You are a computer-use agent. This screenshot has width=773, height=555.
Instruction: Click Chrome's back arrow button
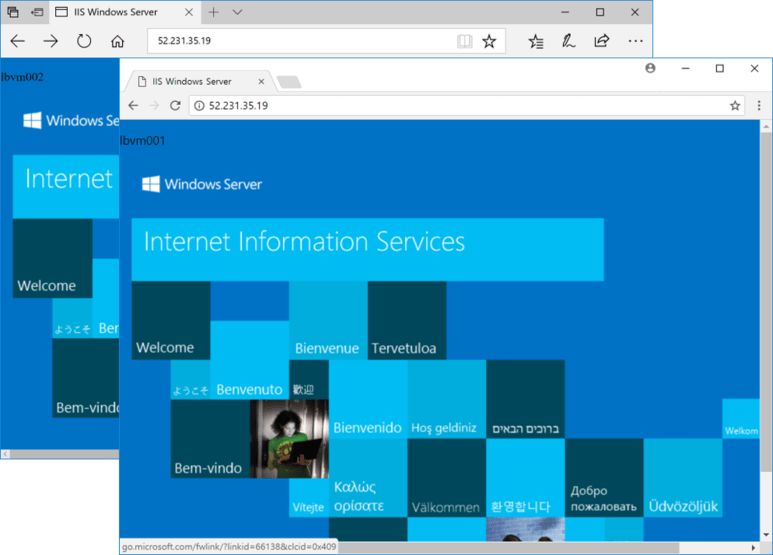click(x=133, y=105)
